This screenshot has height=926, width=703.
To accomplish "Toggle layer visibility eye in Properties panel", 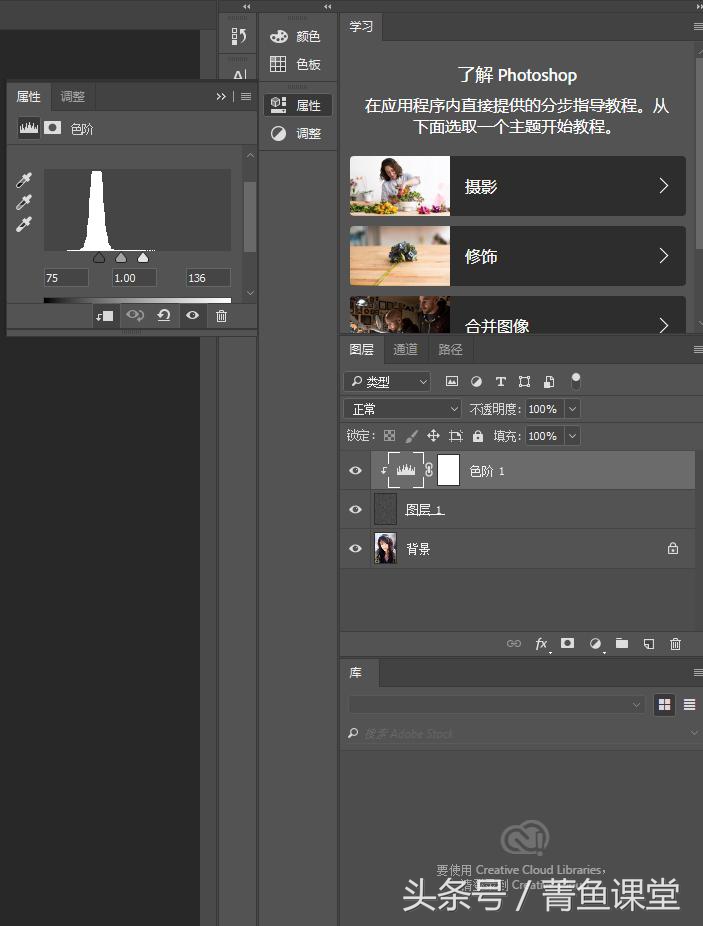I will pos(192,316).
